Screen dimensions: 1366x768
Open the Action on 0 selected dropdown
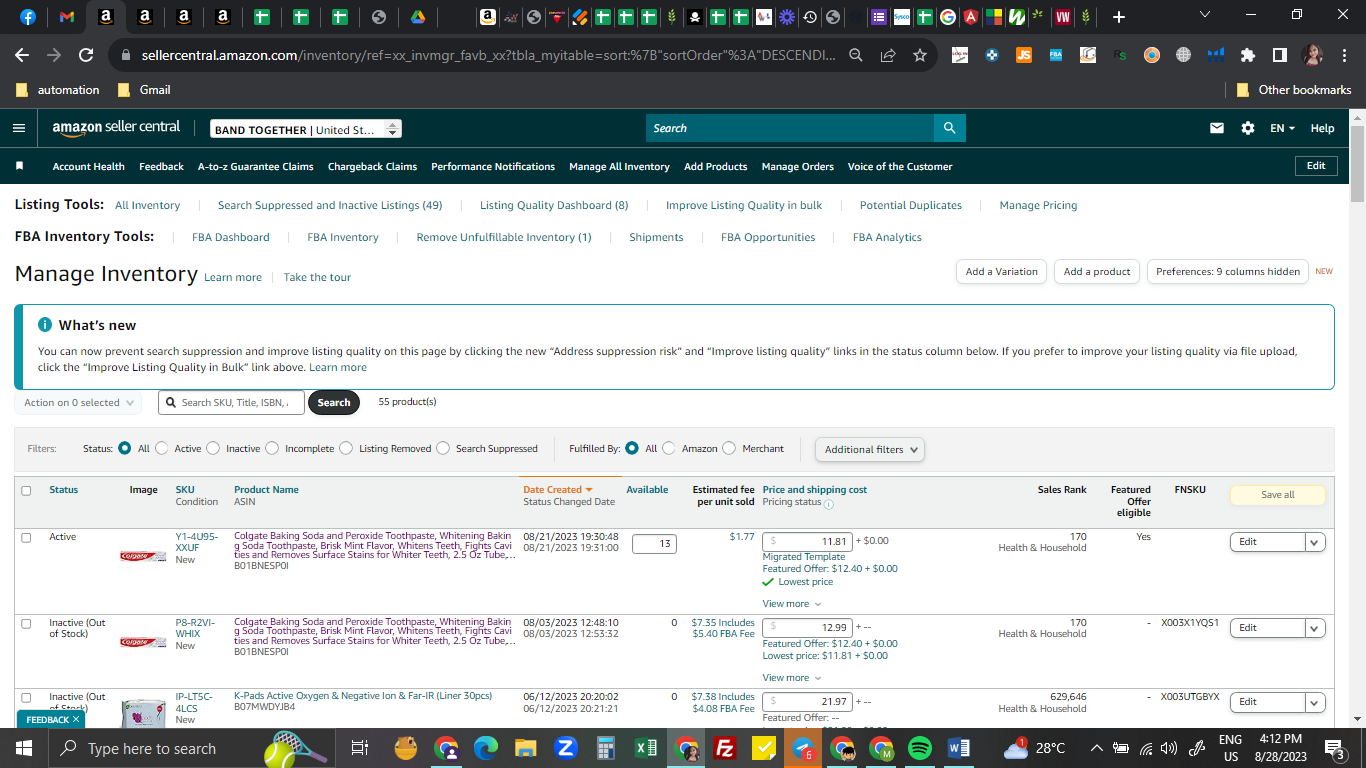tap(78, 403)
